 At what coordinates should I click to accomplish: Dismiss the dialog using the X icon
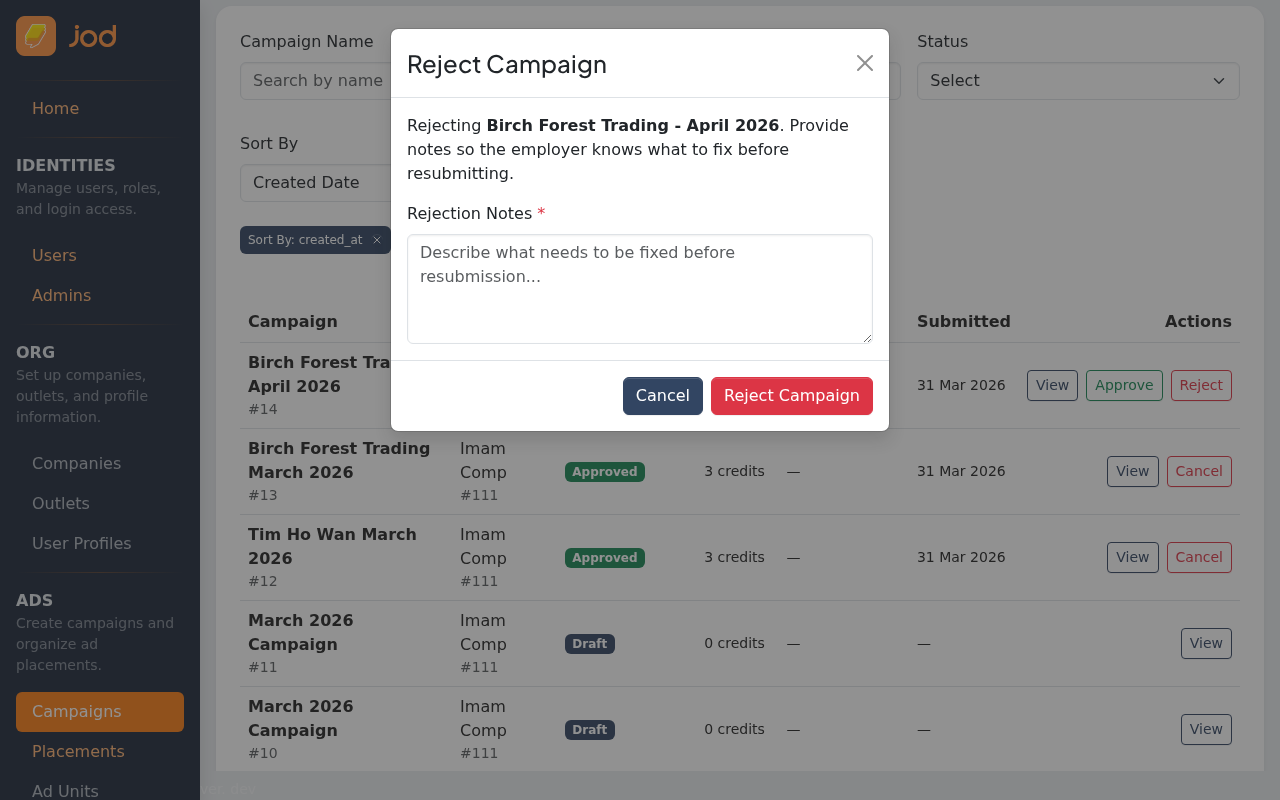point(864,63)
